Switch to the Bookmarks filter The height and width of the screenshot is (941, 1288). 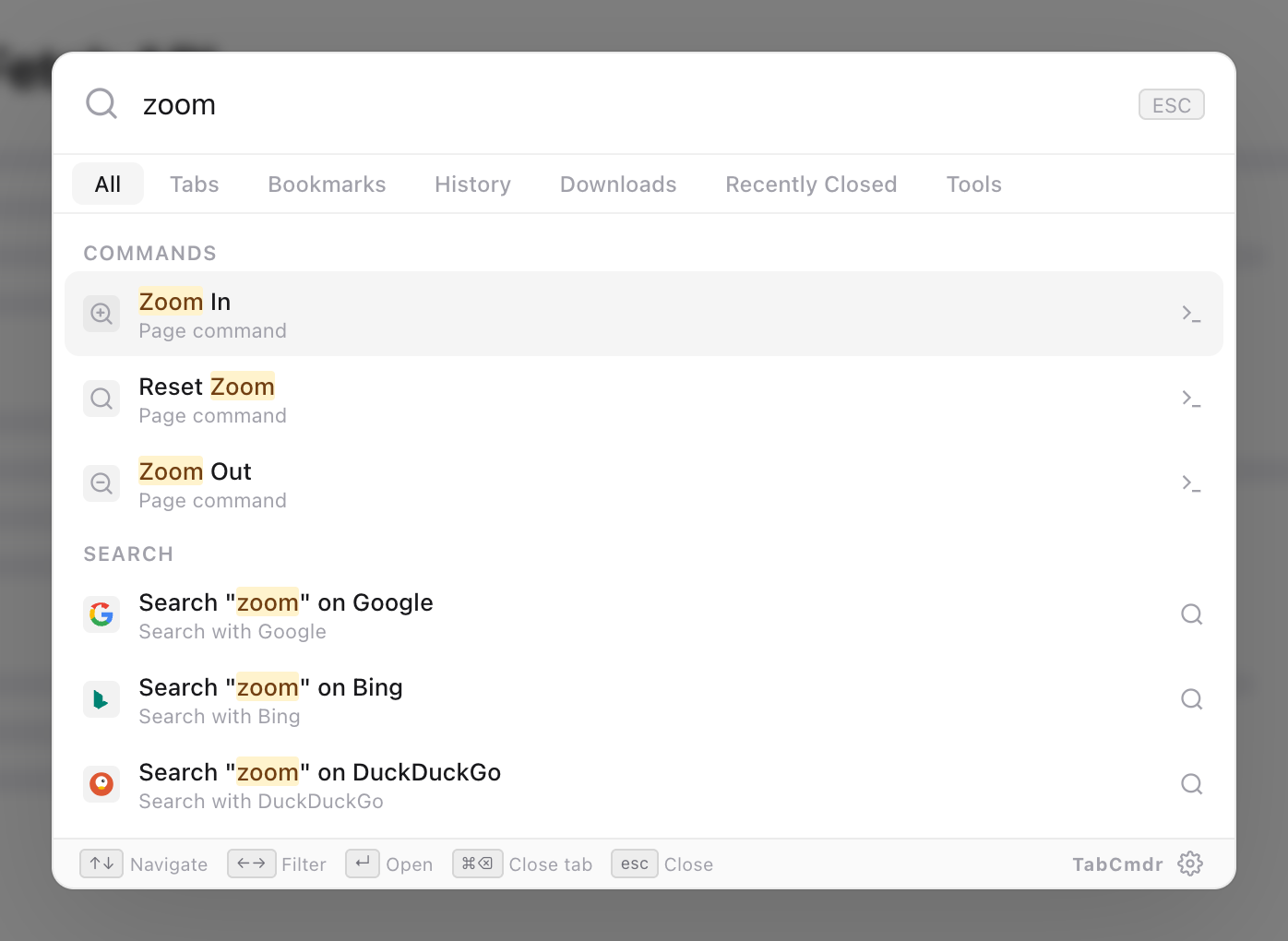tap(328, 185)
